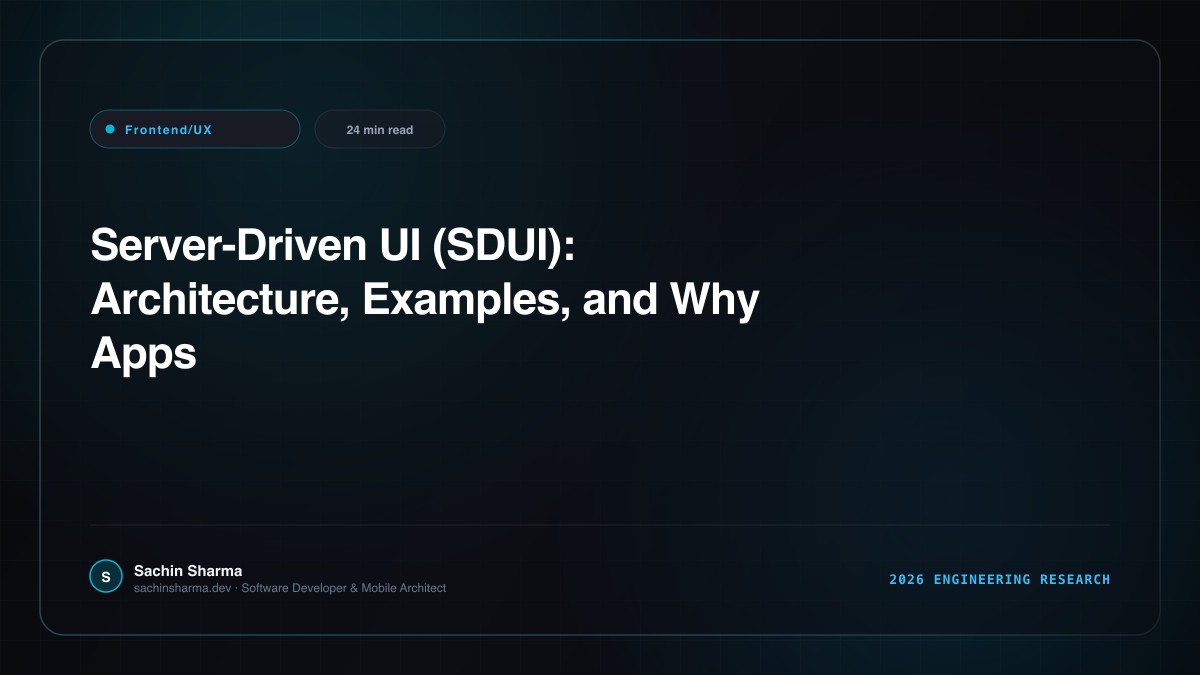
Task: Click "sachinsharma.dev · Software Developer & Mobile Architect" line
Action: 290,588
